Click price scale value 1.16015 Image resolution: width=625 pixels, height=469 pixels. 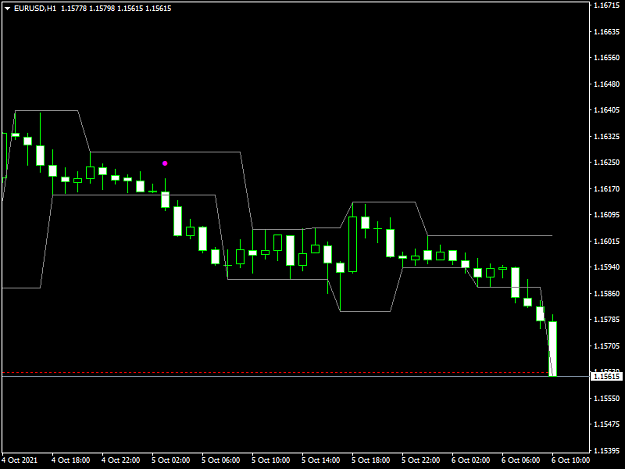tap(607, 241)
